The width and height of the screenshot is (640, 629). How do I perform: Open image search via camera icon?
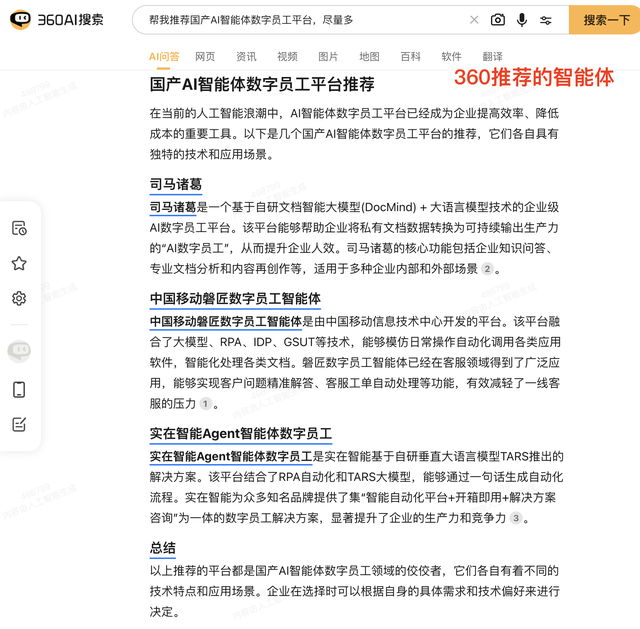[x=498, y=20]
